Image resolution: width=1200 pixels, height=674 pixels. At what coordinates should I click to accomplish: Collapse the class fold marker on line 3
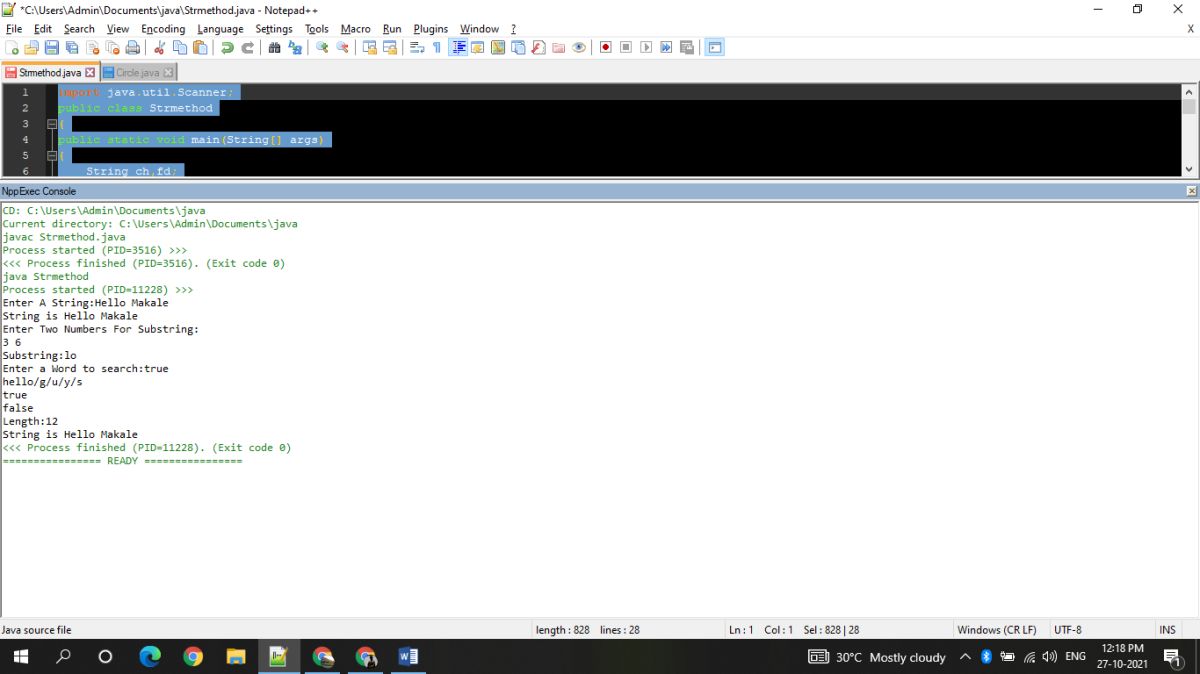coord(52,124)
